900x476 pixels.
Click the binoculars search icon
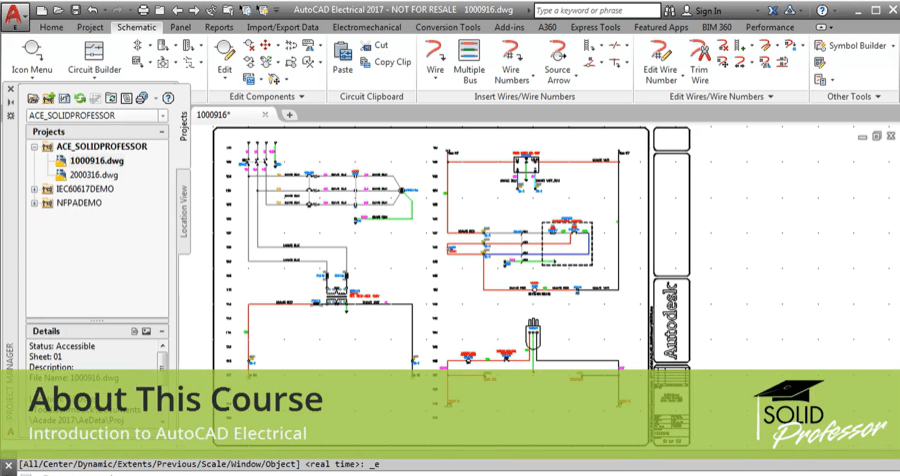coord(669,10)
